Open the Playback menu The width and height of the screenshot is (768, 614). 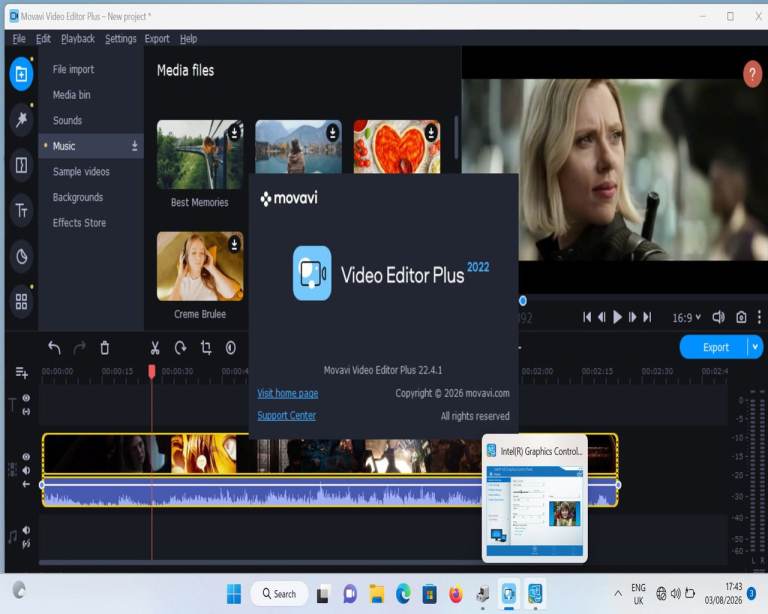78,39
